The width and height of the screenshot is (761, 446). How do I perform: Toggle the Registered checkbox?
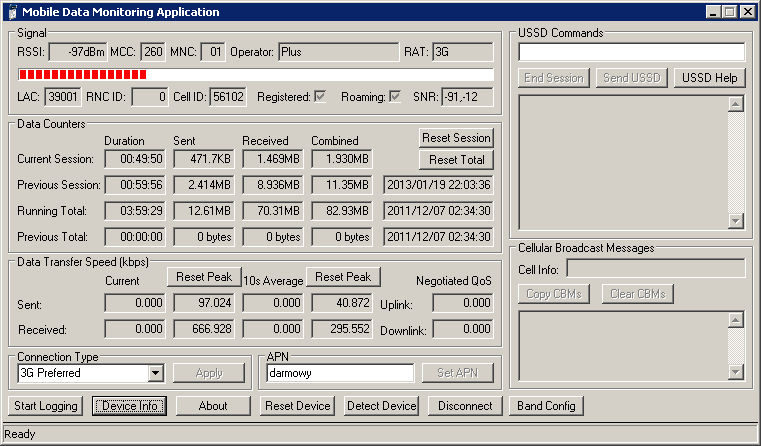pos(320,97)
